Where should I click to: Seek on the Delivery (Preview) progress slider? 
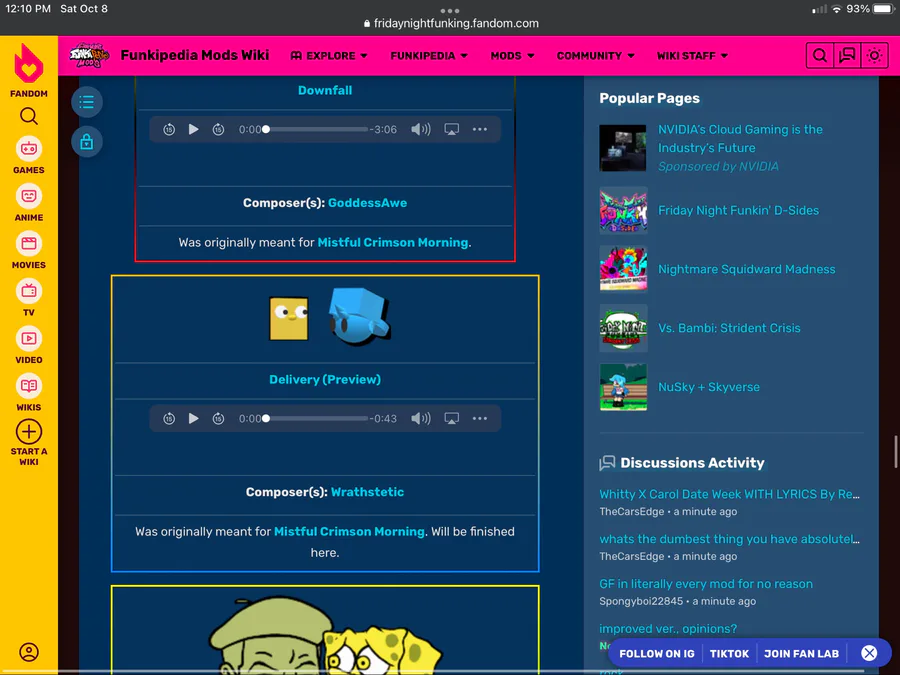316,418
